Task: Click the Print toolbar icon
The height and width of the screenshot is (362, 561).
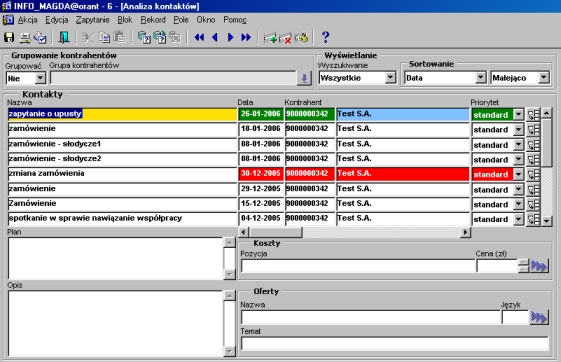Action: click(x=25, y=37)
